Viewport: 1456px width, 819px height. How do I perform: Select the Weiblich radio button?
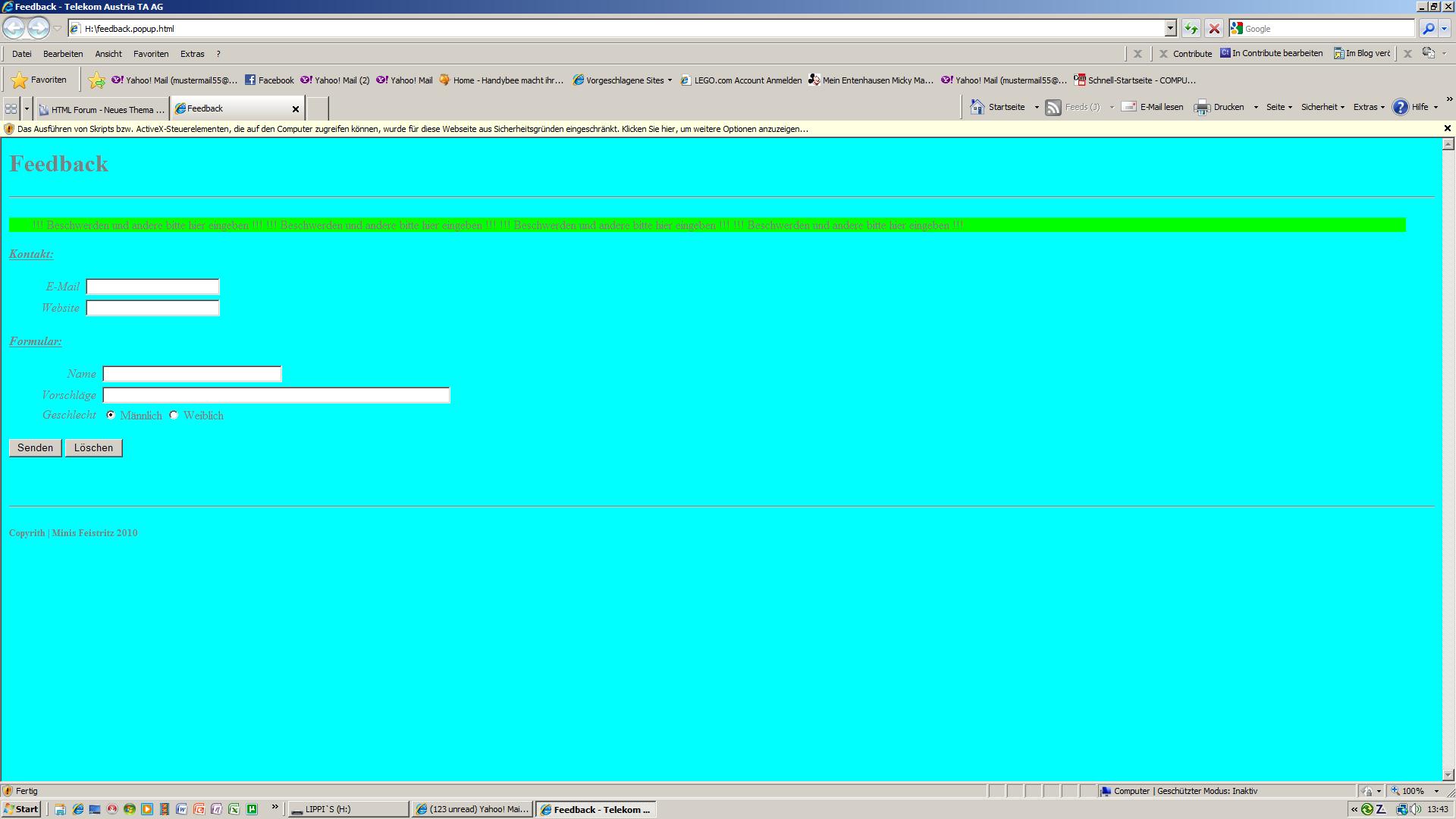tap(174, 415)
